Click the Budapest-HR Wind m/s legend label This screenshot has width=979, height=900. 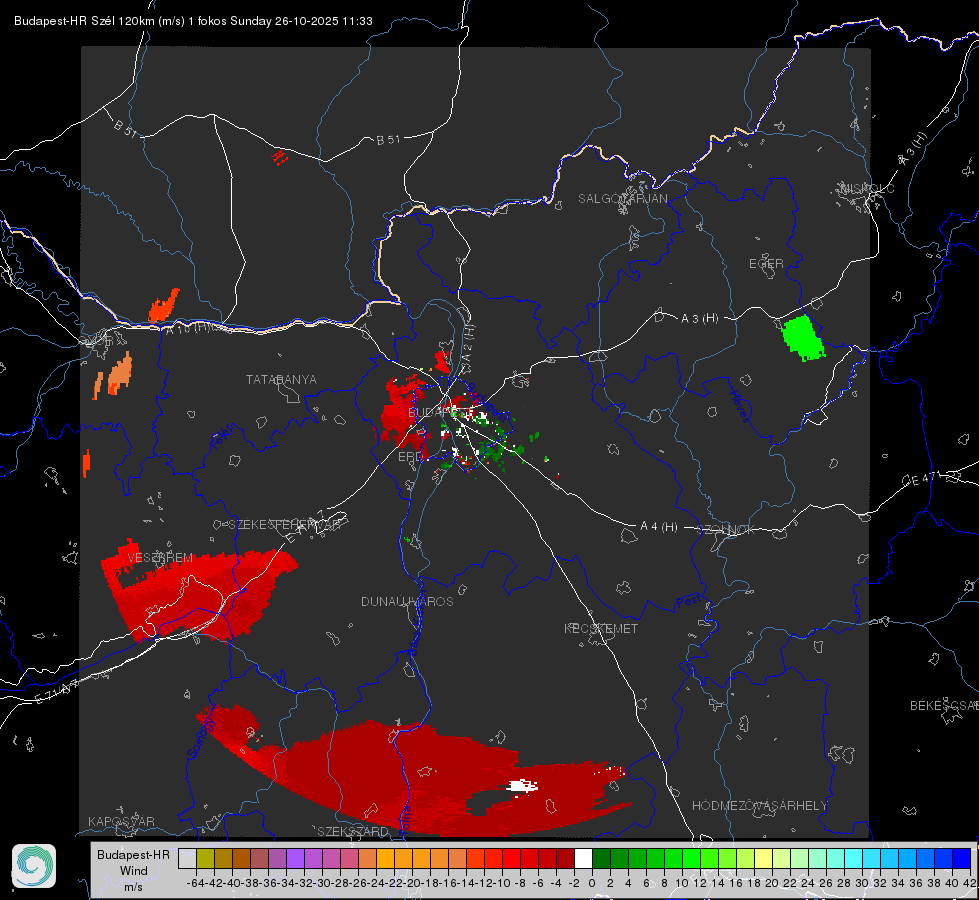[x=134, y=871]
